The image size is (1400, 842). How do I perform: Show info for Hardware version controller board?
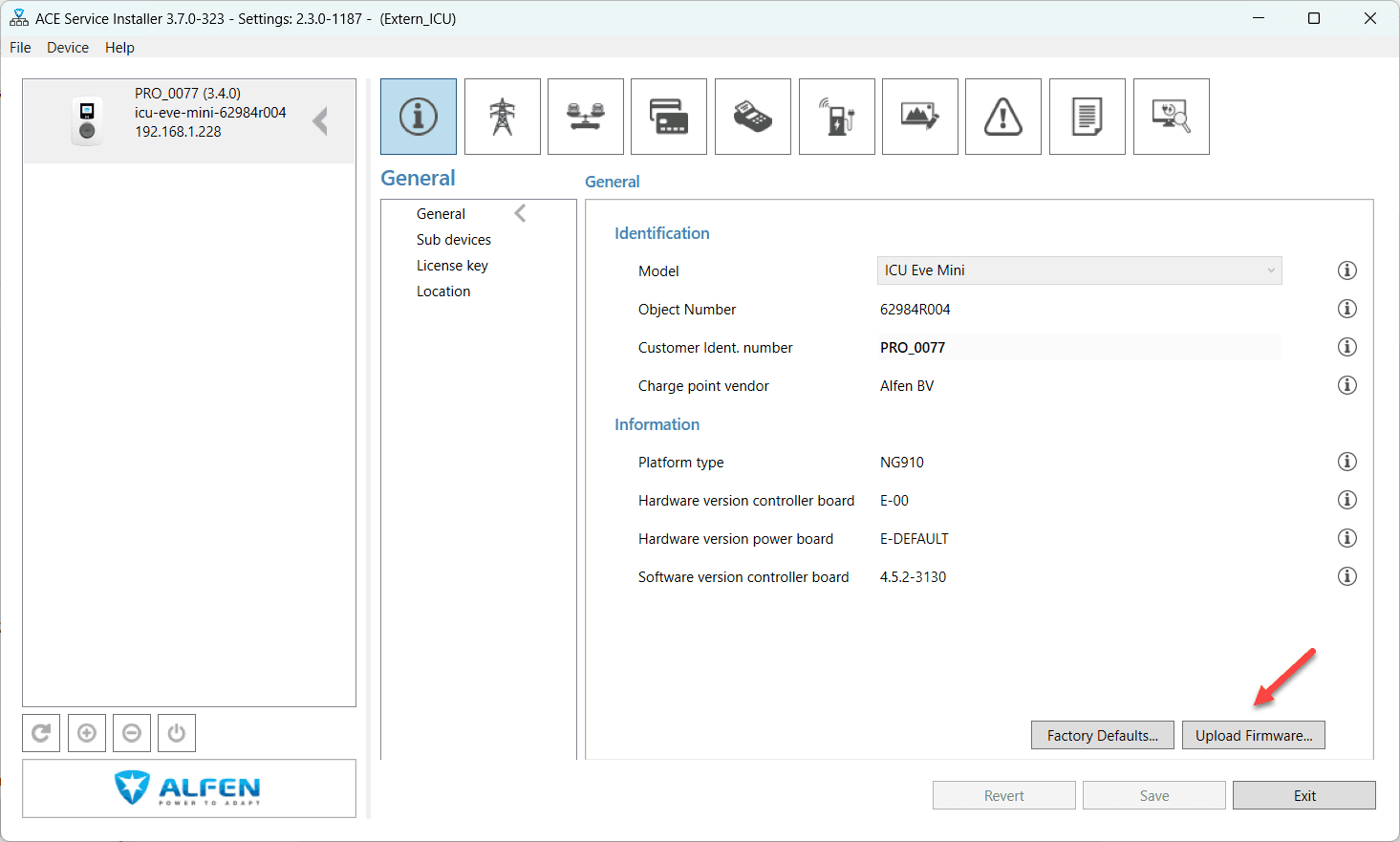click(1347, 500)
